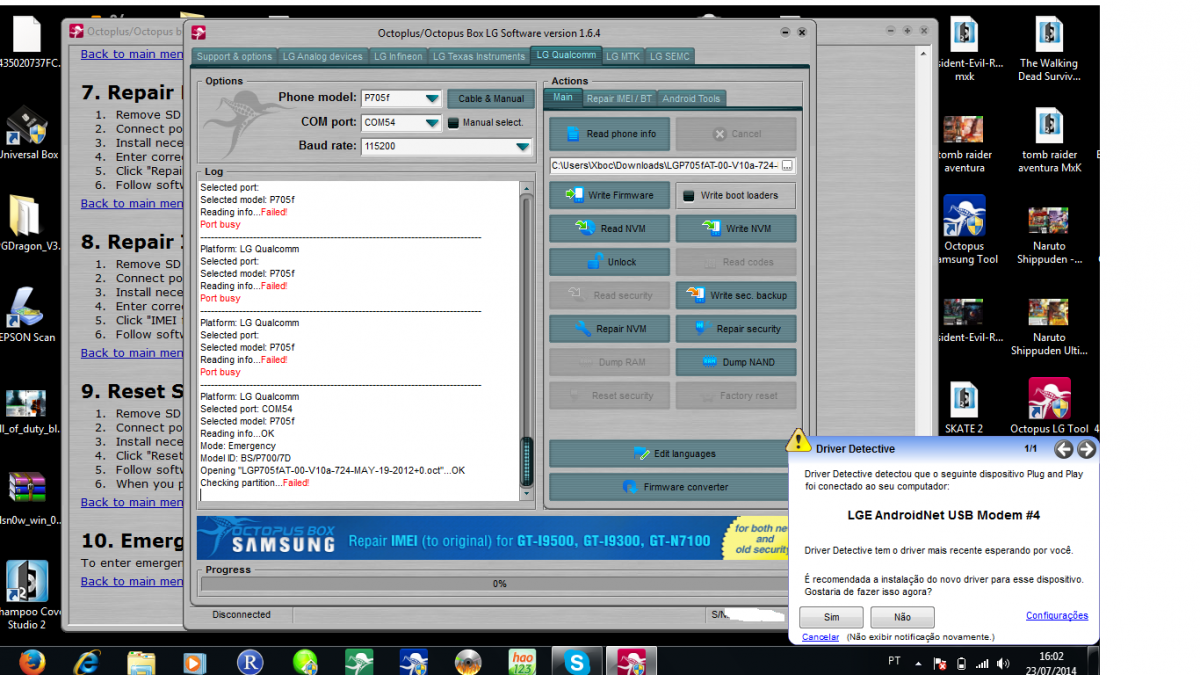Image resolution: width=1200 pixels, height=675 pixels.
Task: Click 'Mode: Emergency' log line
Action: click(236, 446)
